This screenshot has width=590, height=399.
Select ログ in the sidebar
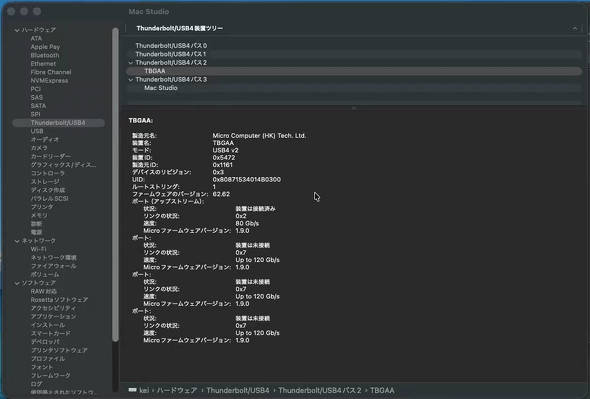(x=36, y=384)
